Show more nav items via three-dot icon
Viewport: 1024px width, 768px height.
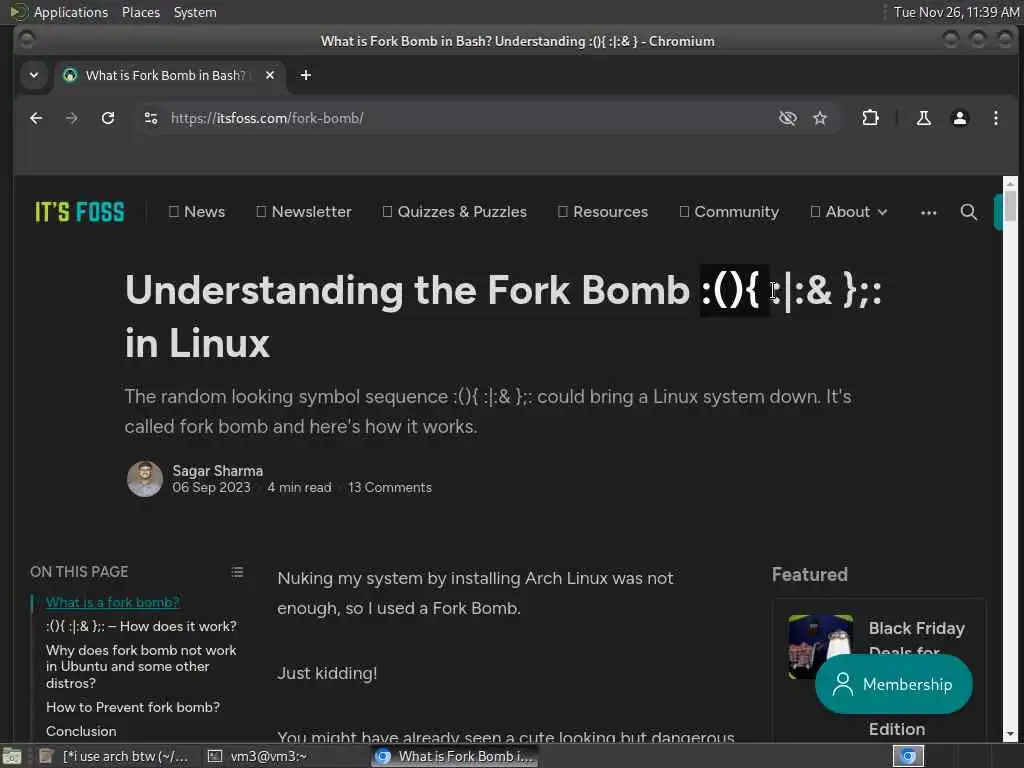coord(929,212)
